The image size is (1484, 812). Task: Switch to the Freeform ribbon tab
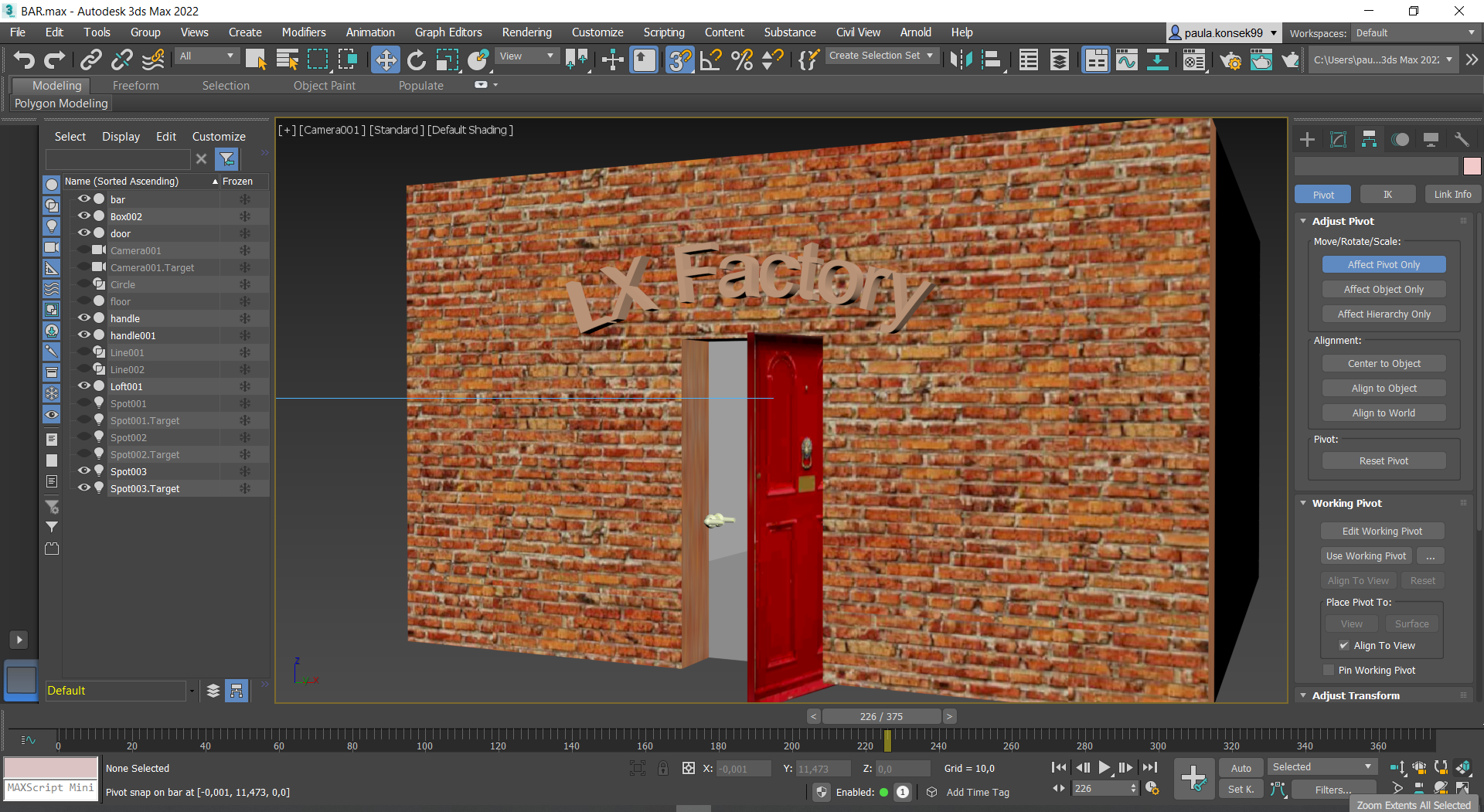tap(135, 86)
